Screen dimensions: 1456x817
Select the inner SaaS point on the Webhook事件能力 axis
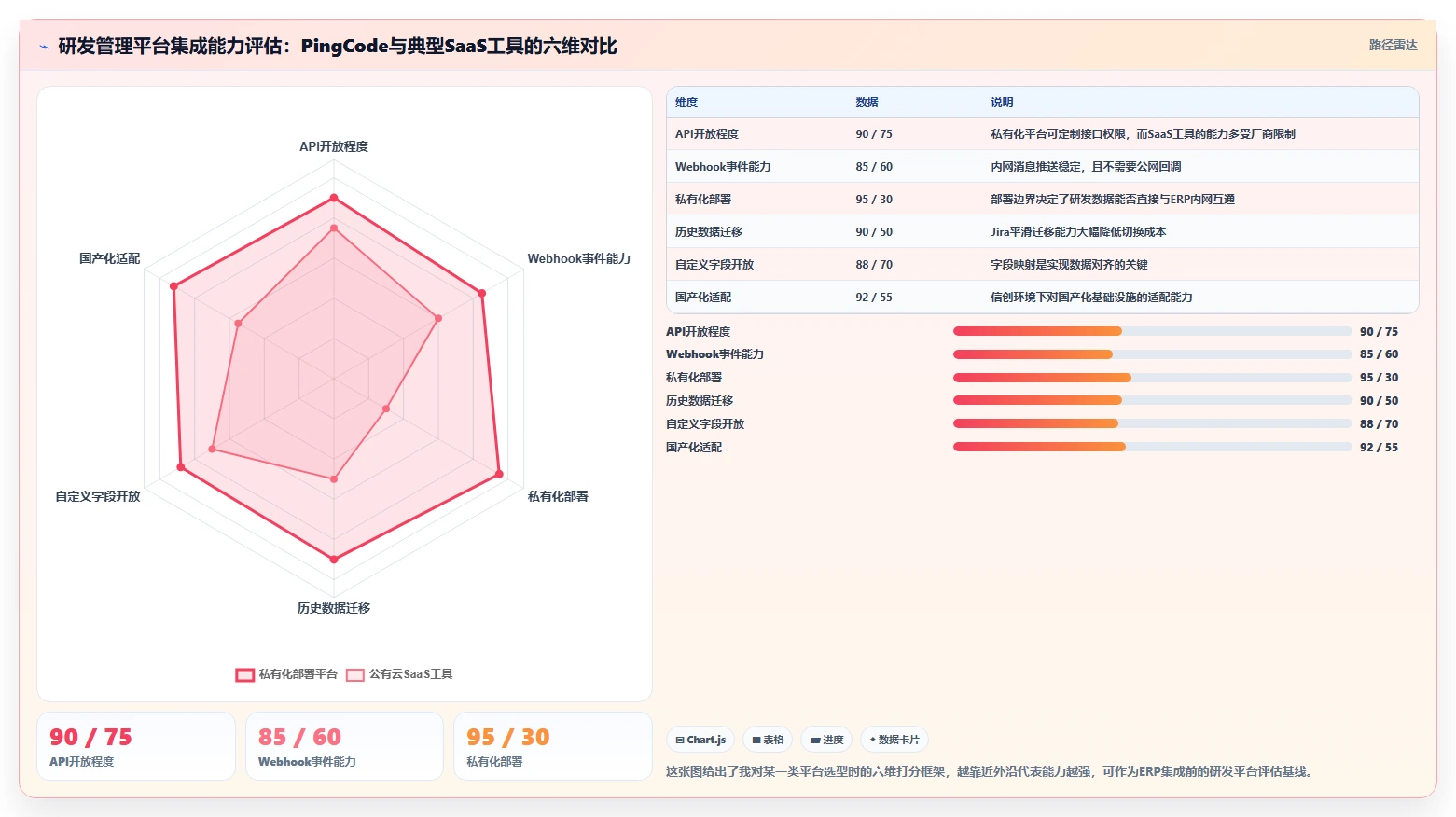point(438,318)
